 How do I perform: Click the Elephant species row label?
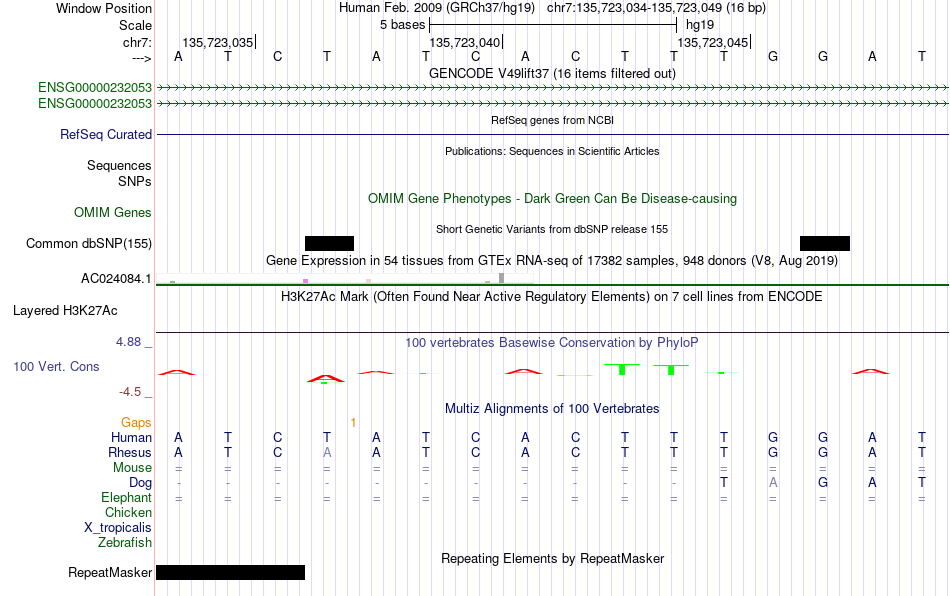tap(126, 497)
